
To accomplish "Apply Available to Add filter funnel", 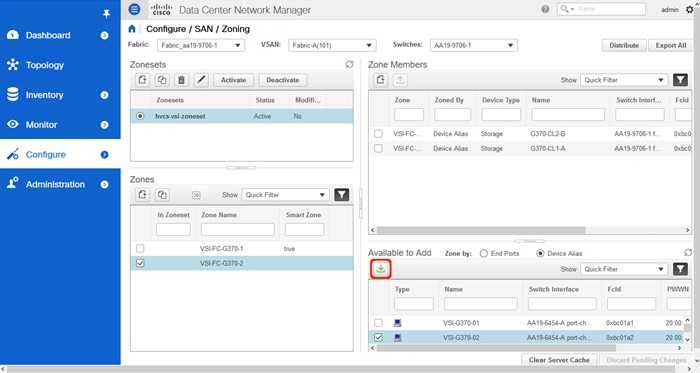I will (x=680, y=269).
